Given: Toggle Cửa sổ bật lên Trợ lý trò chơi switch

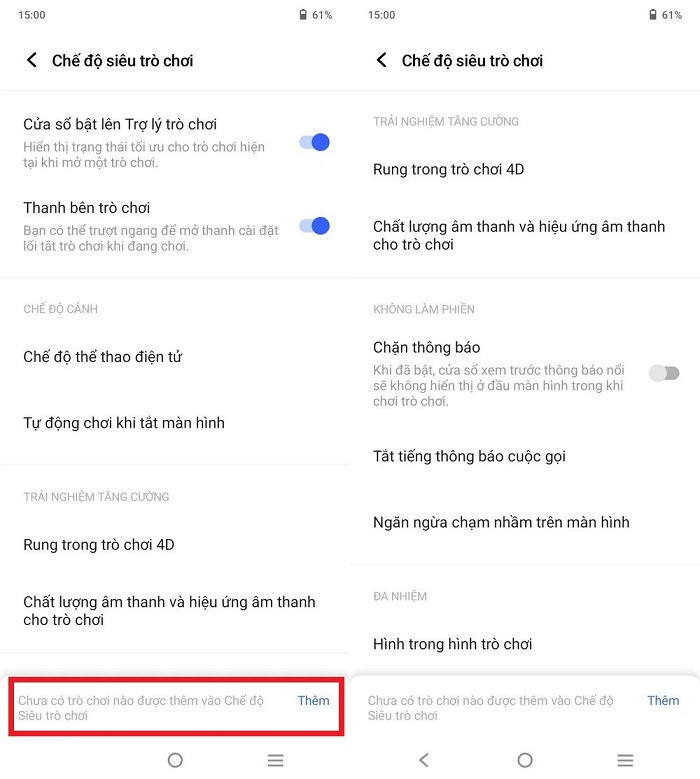Looking at the screenshot, I should pos(314,143).
